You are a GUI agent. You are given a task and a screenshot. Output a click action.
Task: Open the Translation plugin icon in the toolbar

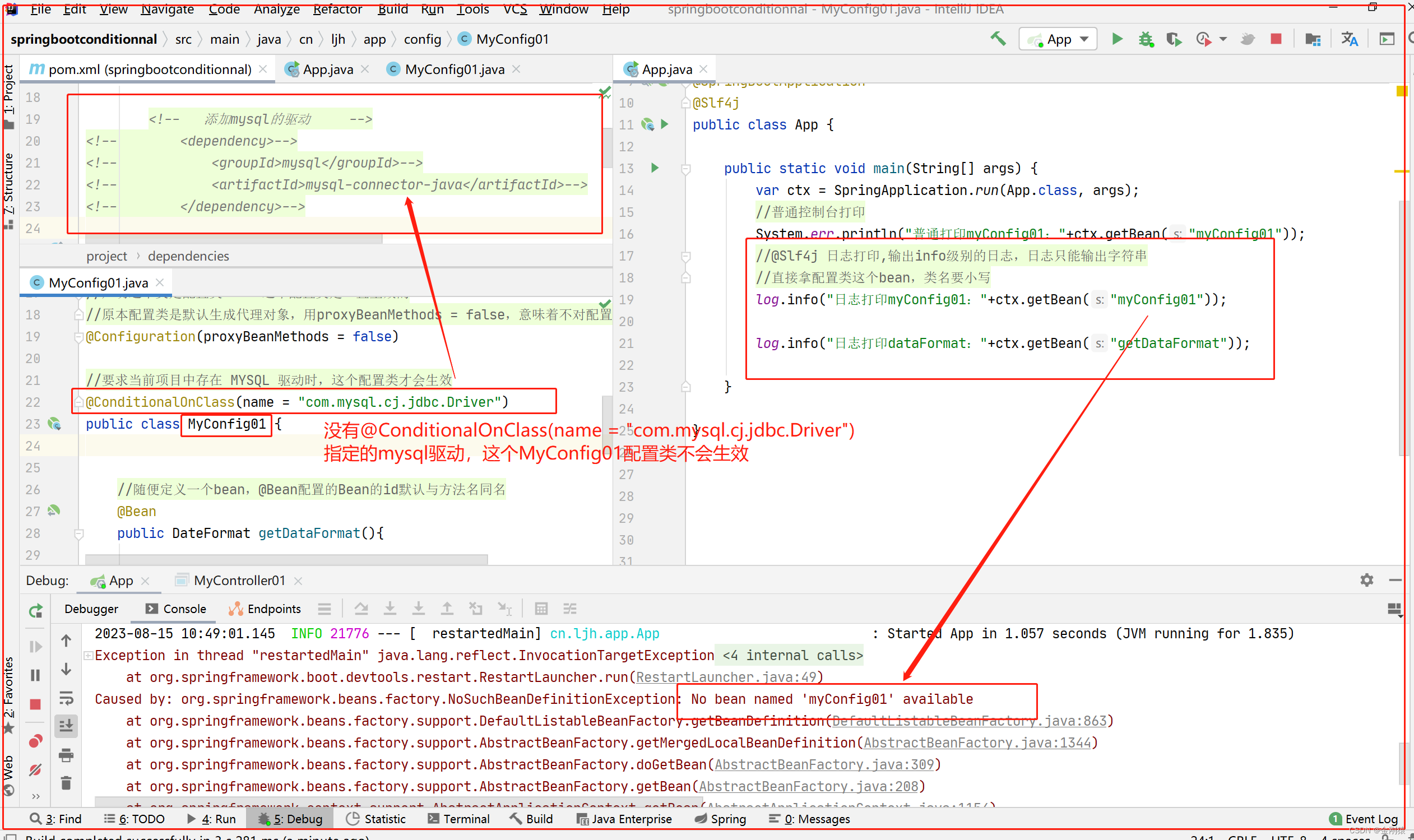(1350, 39)
